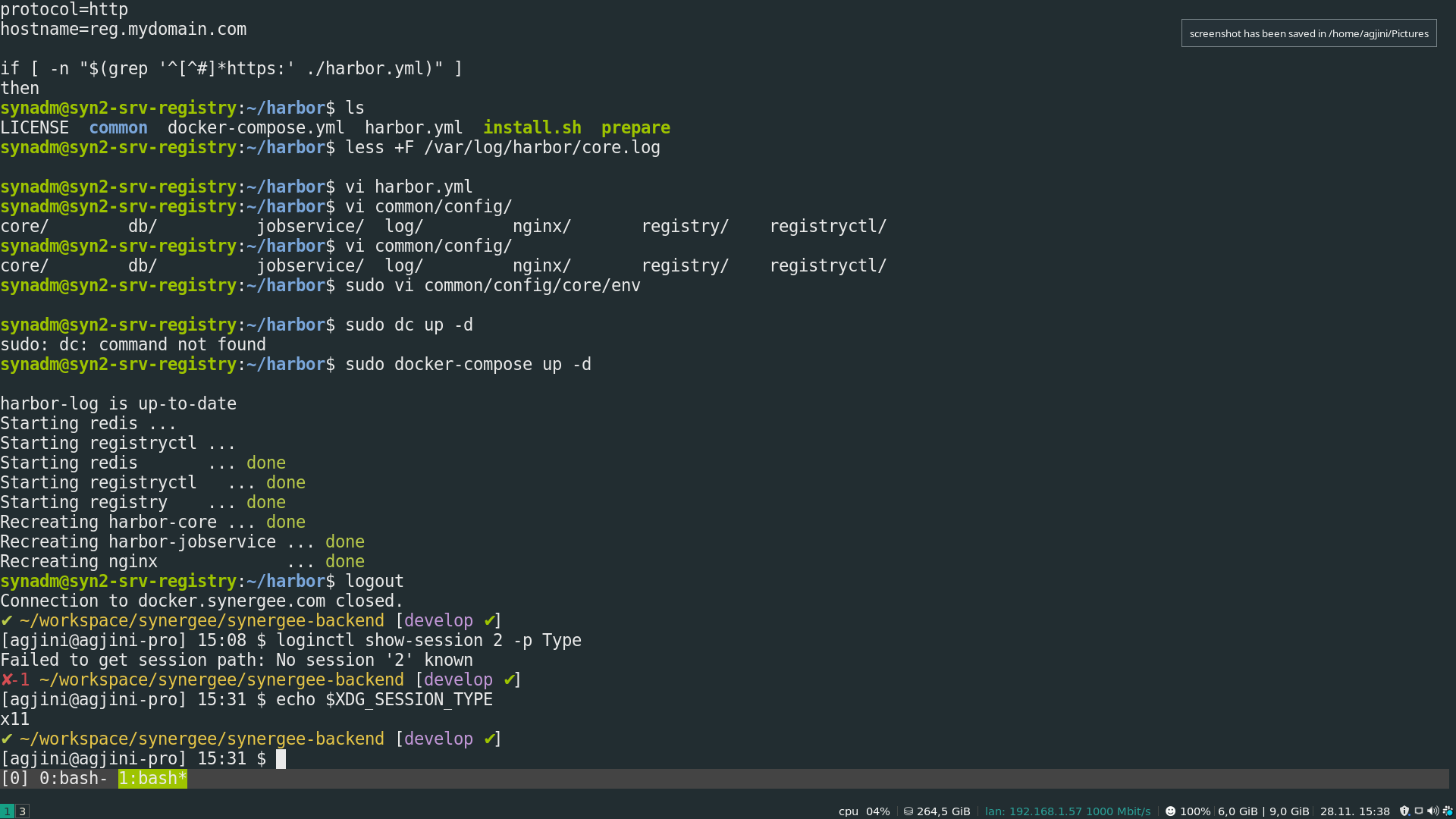Click the disk usage icon showing 264,5 GiB
Viewport: 1456px width, 819px height.
click(x=937, y=811)
